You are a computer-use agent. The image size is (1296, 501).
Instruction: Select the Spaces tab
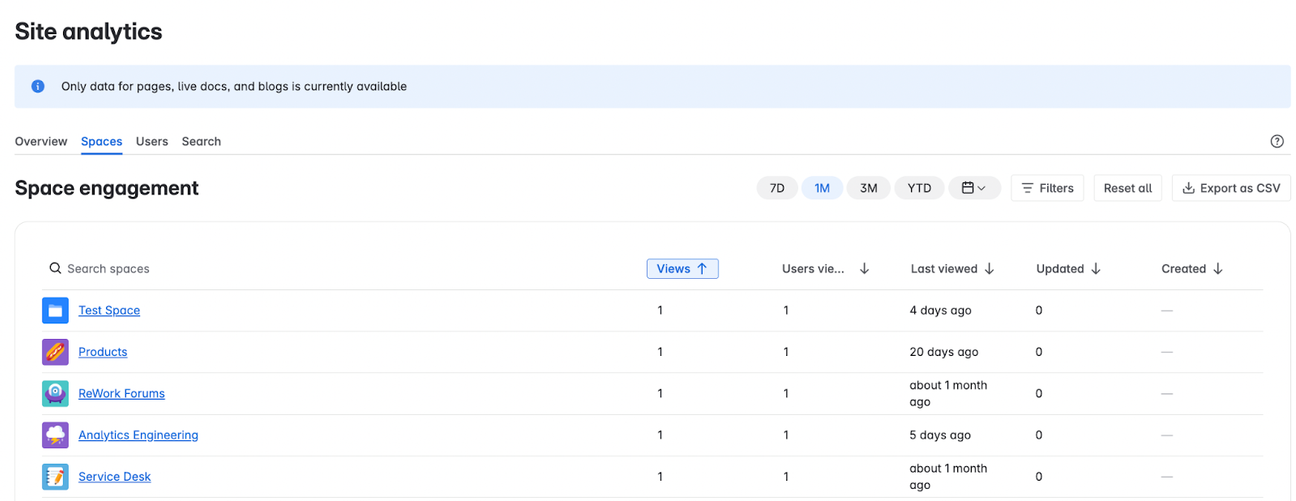point(101,141)
